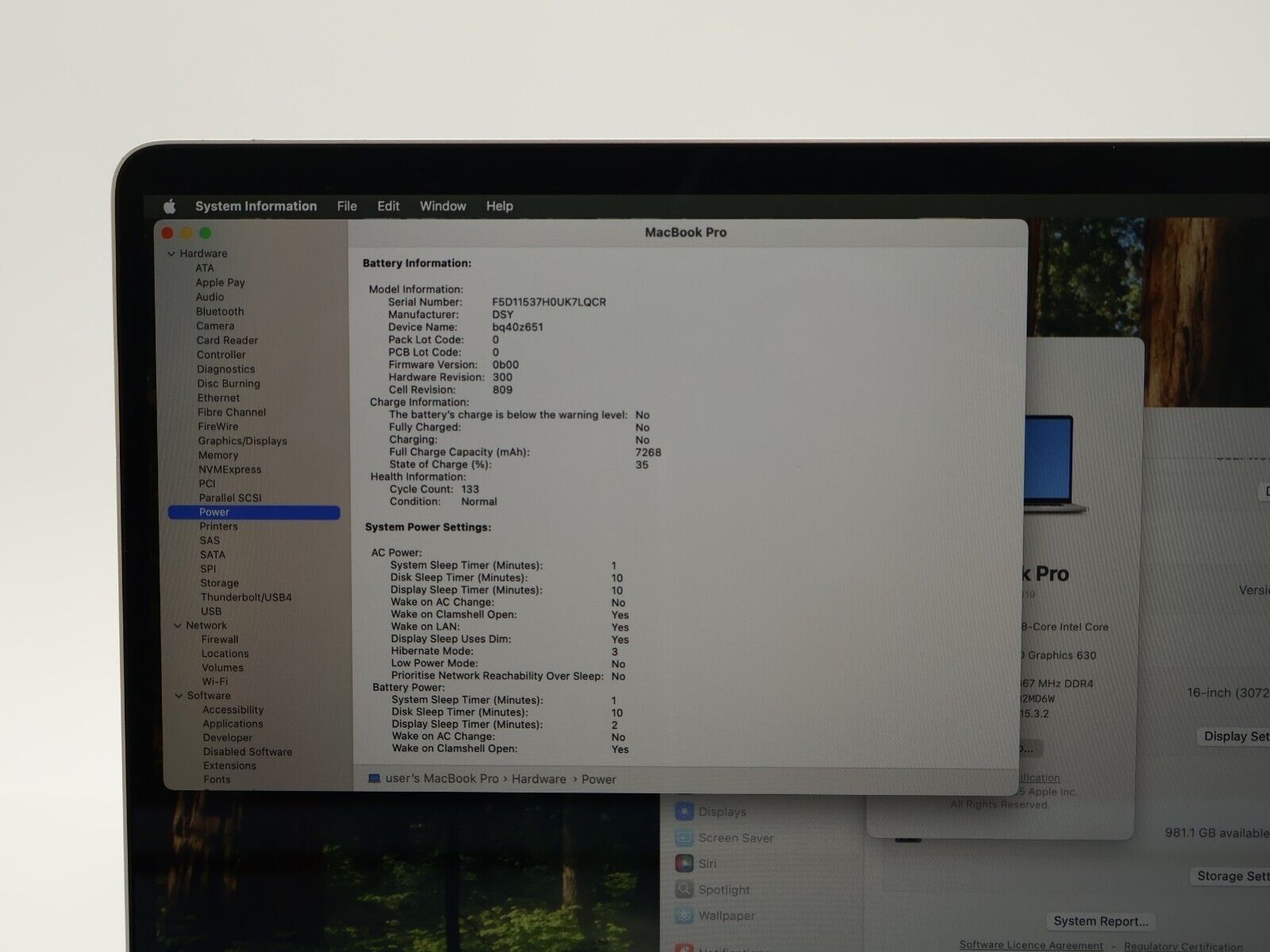Open the System Information app menu
The image size is (1270, 952).
[x=256, y=206]
